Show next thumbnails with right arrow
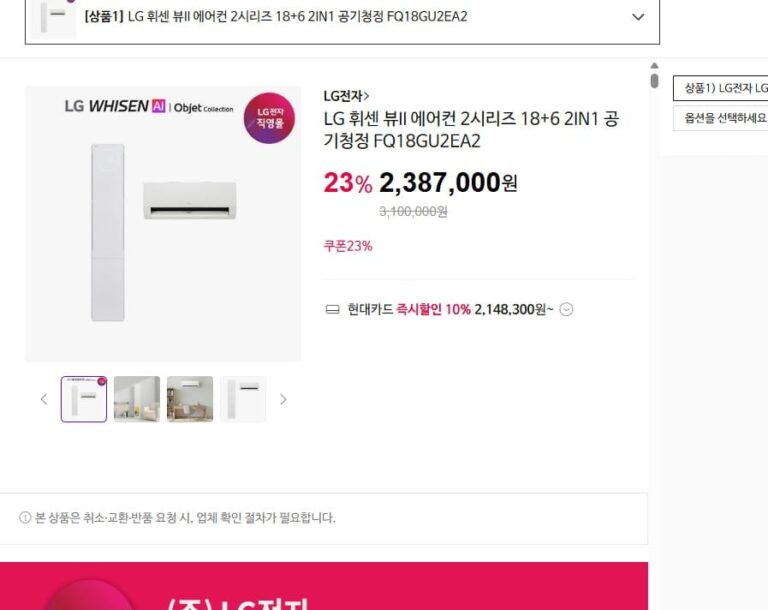 283,399
